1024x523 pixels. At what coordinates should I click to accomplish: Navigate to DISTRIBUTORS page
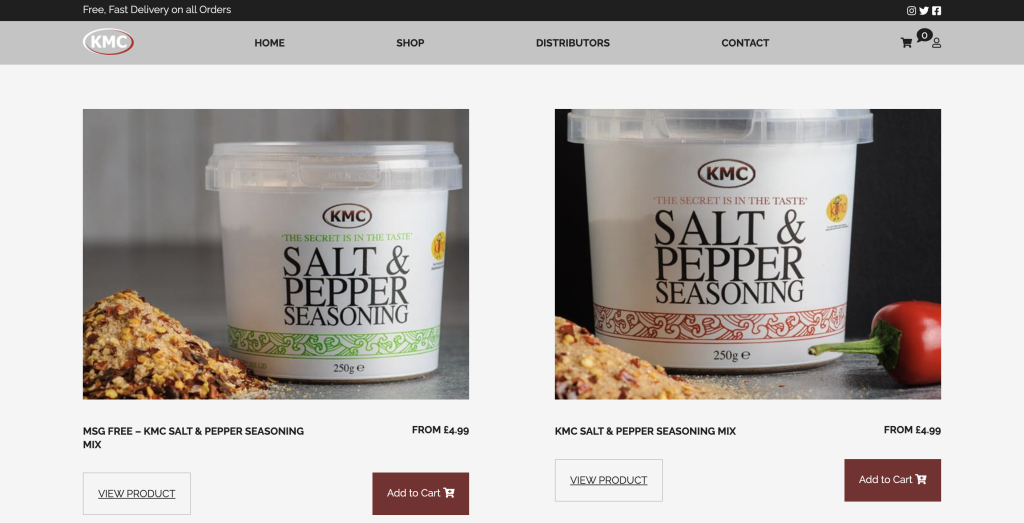[573, 43]
